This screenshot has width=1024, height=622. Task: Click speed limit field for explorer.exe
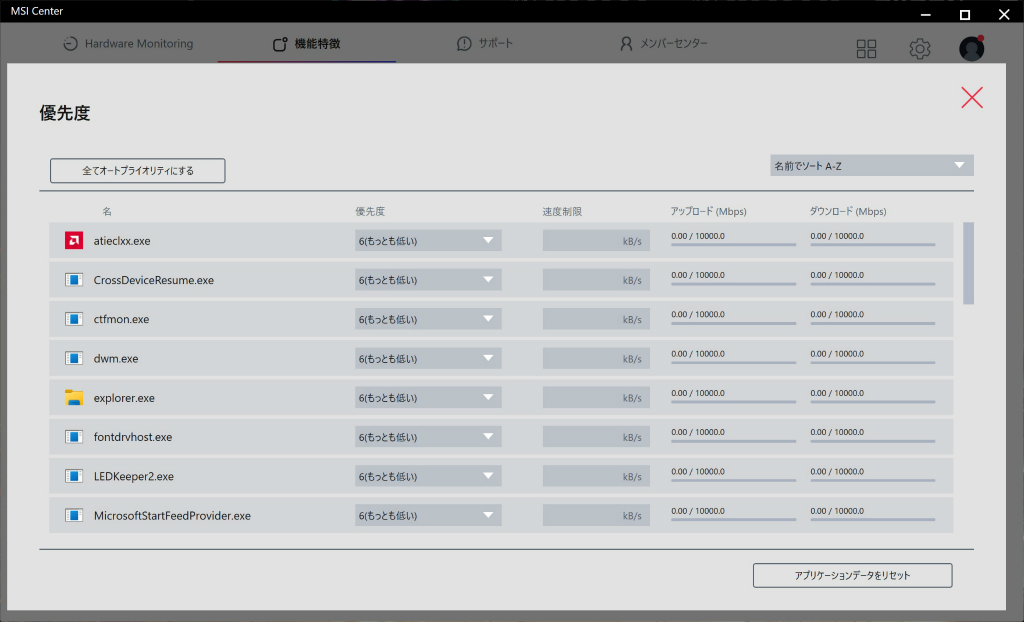(x=596, y=397)
